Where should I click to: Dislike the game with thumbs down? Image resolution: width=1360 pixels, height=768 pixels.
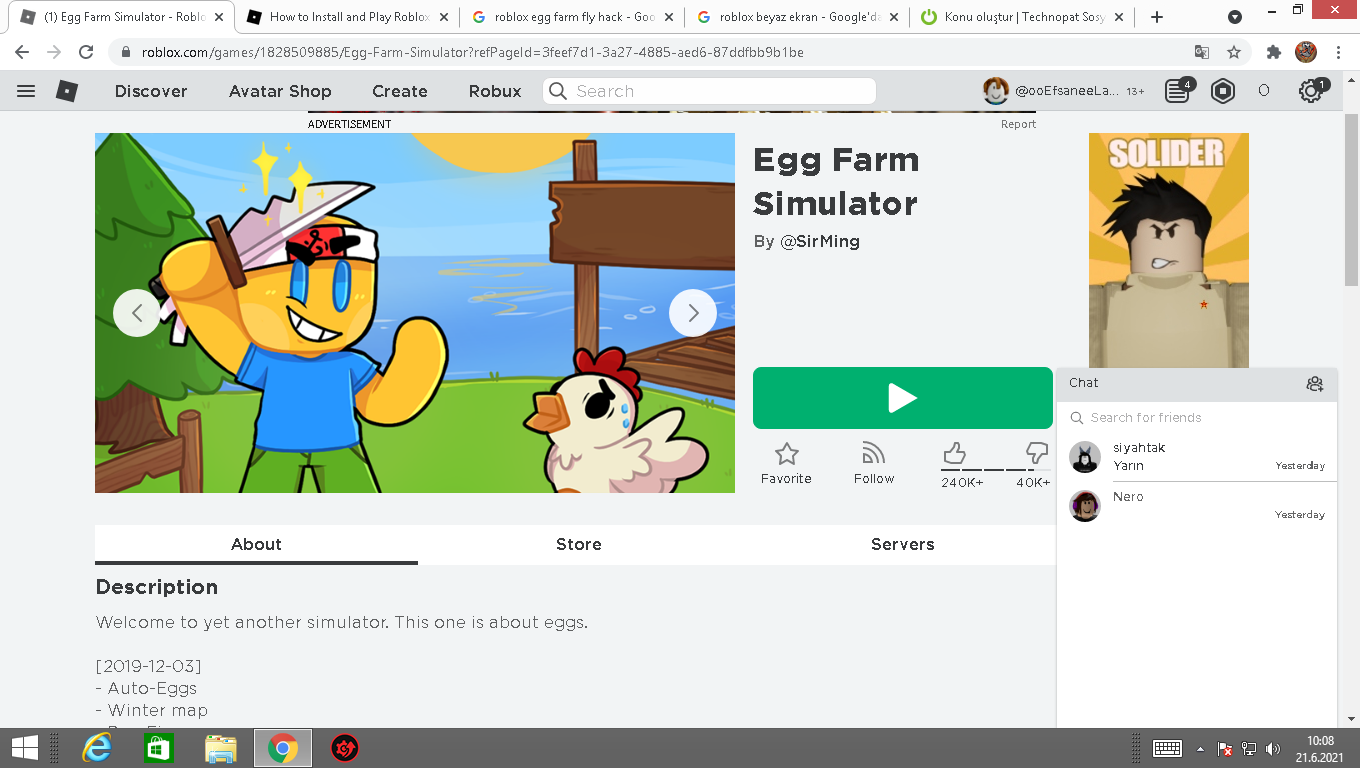[x=1037, y=454]
